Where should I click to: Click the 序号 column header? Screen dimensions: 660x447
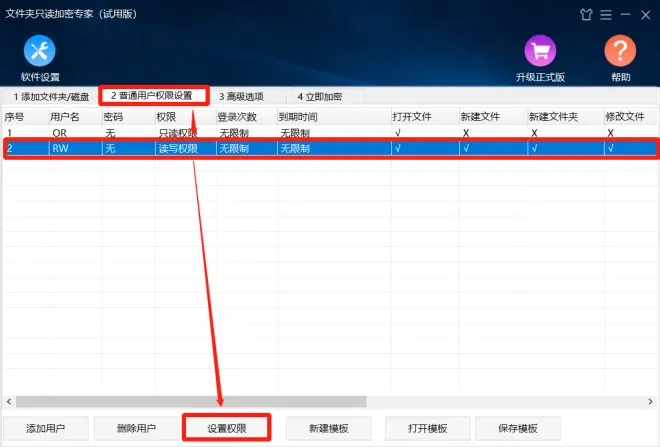(x=25, y=117)
